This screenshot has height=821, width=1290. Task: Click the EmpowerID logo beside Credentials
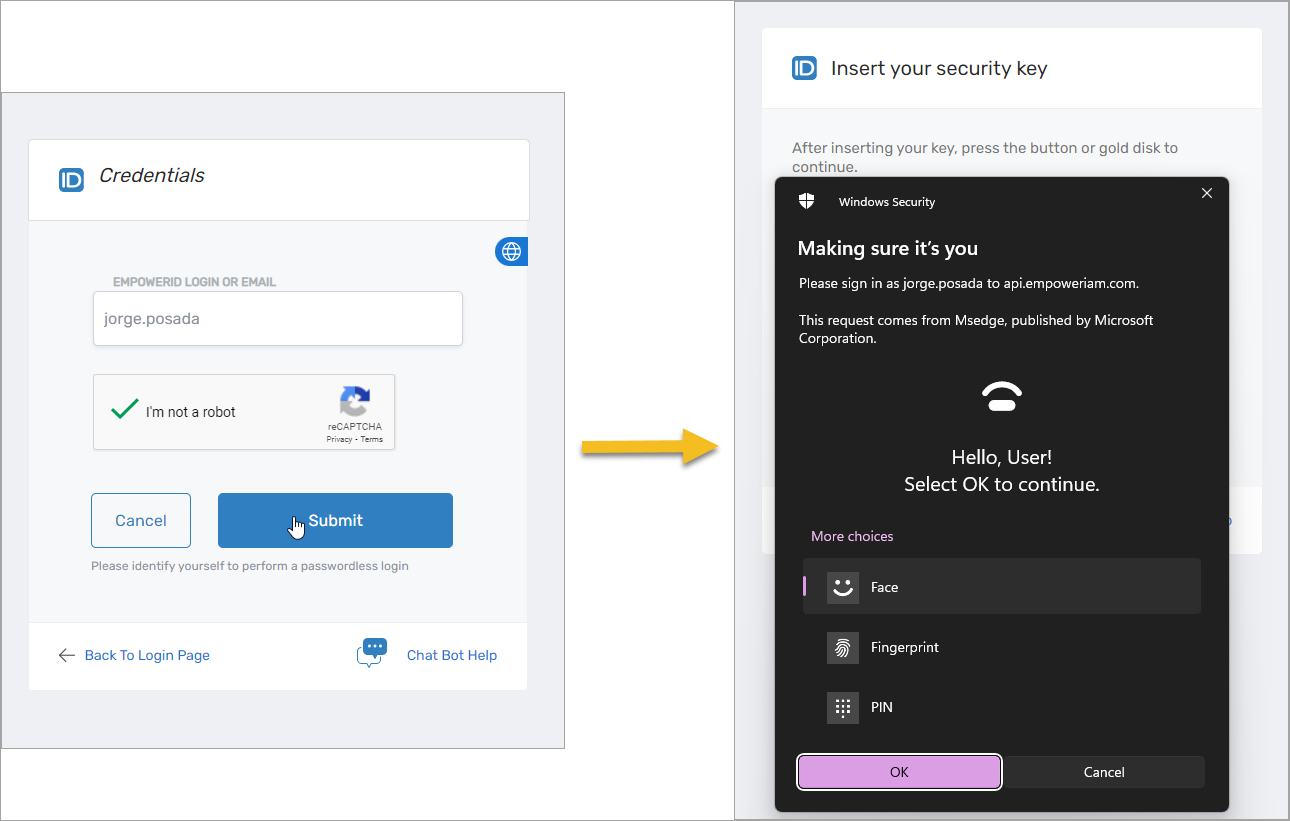[x=71, y=180]
